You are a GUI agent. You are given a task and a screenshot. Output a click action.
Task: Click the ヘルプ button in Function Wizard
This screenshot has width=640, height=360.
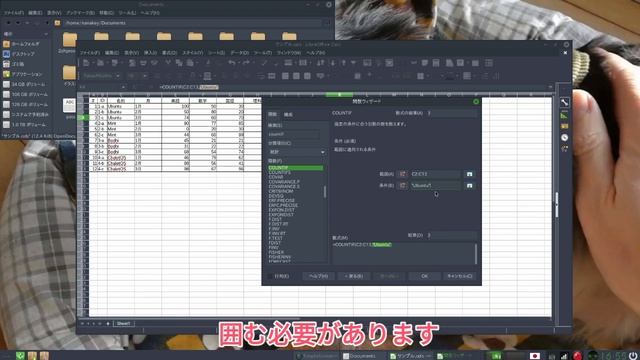click(318, 276)
